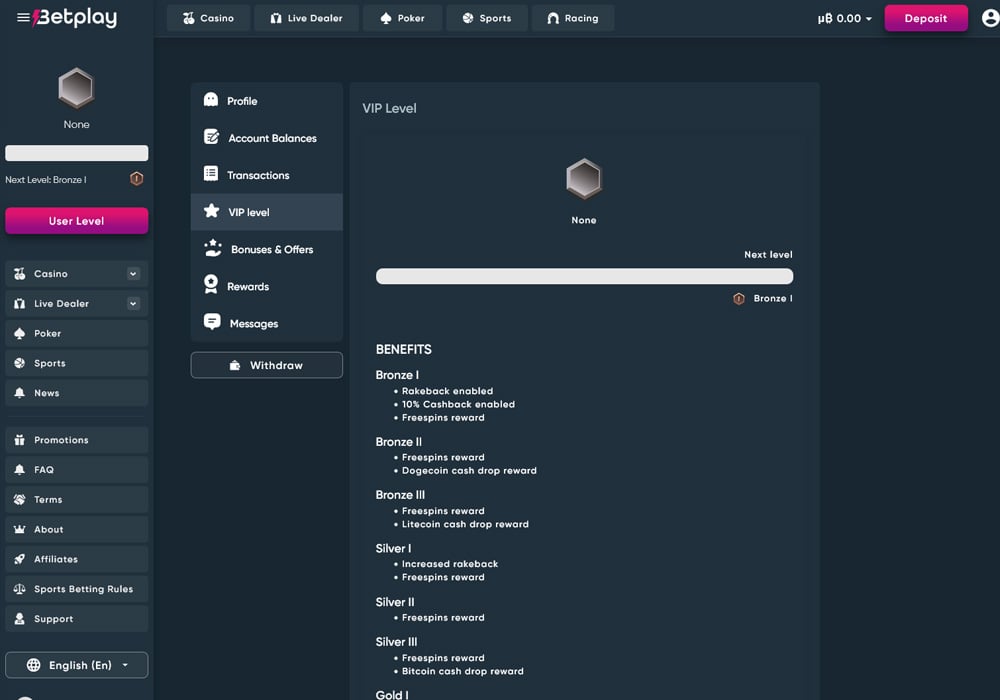Click the Betplay logo

pyautogui.click(x=75, y=18)
